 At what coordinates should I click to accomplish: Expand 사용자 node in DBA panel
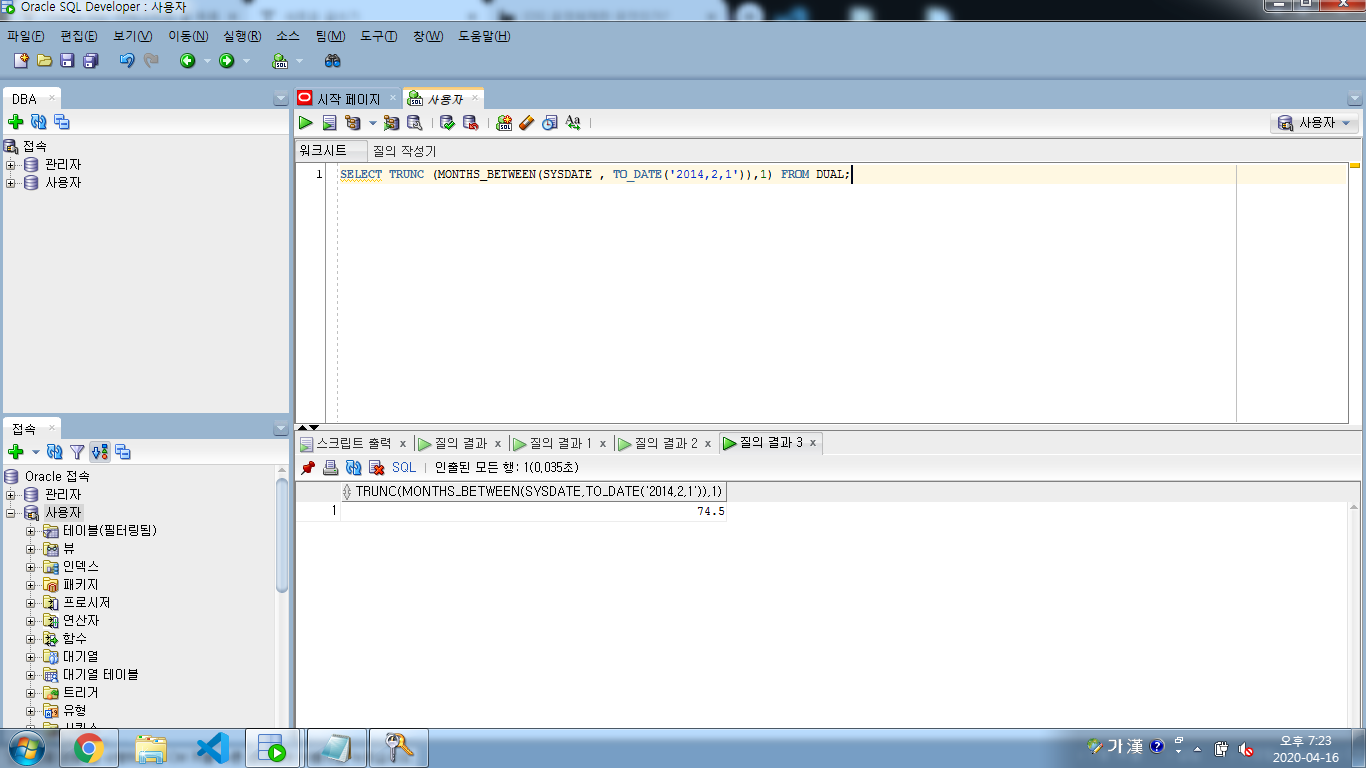click(x=11, y=183)
